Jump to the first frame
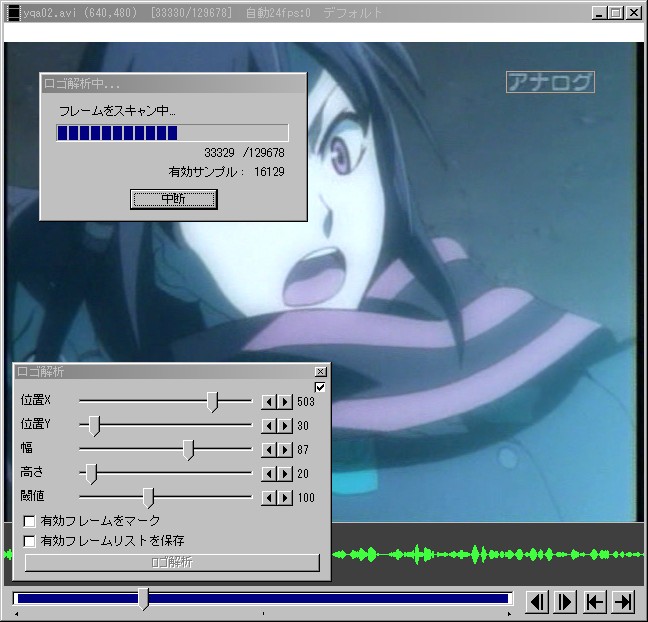This screenshot has height=622, width=648. [595, 602]
